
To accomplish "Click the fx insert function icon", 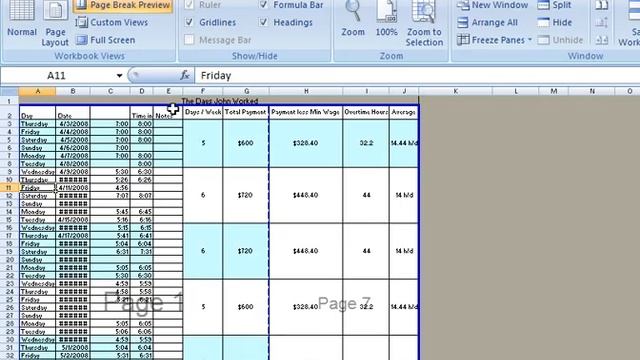I will pyautogui.click(x=184, y=75).
